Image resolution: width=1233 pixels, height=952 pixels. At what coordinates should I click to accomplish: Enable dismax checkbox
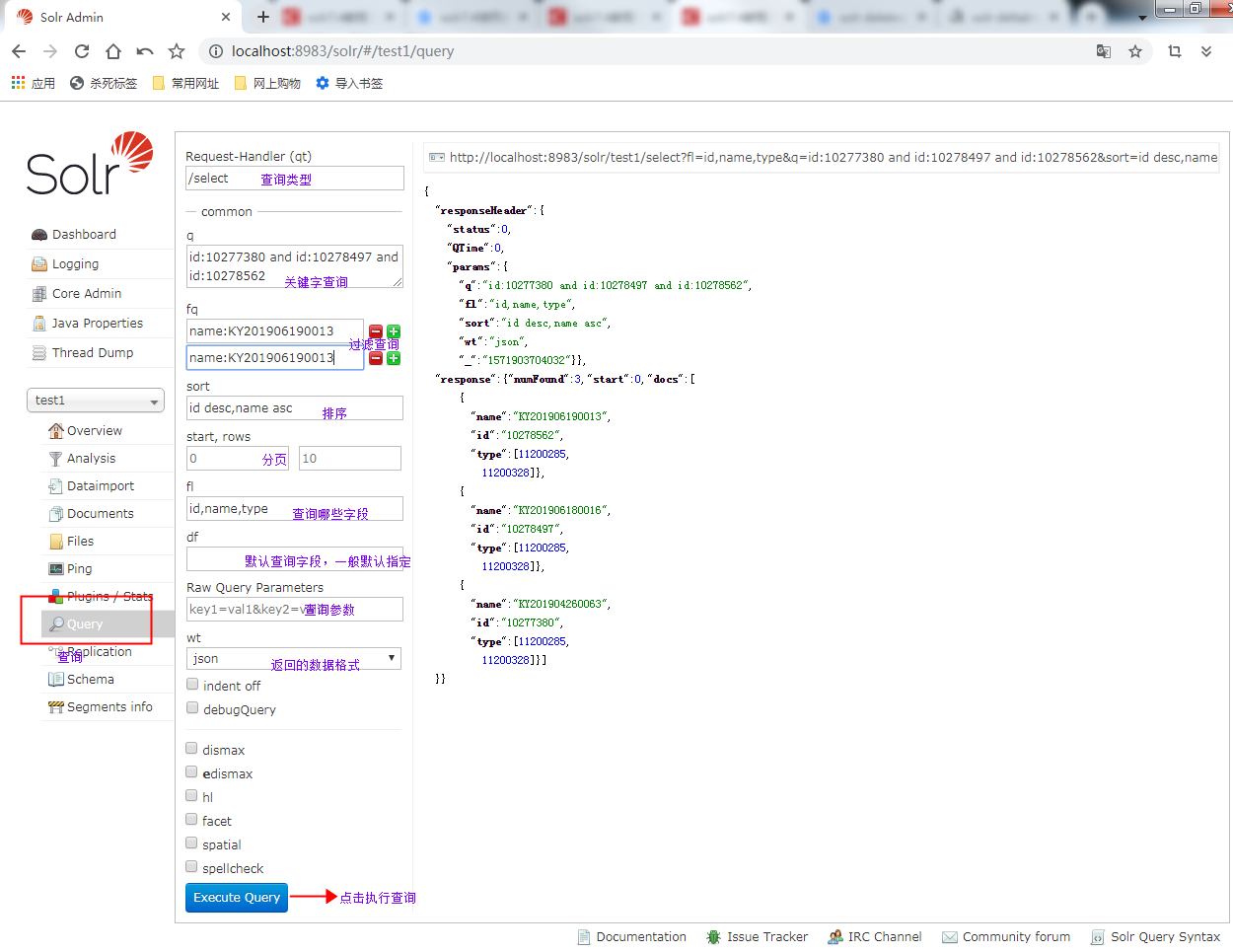click(x=192, y=749)
